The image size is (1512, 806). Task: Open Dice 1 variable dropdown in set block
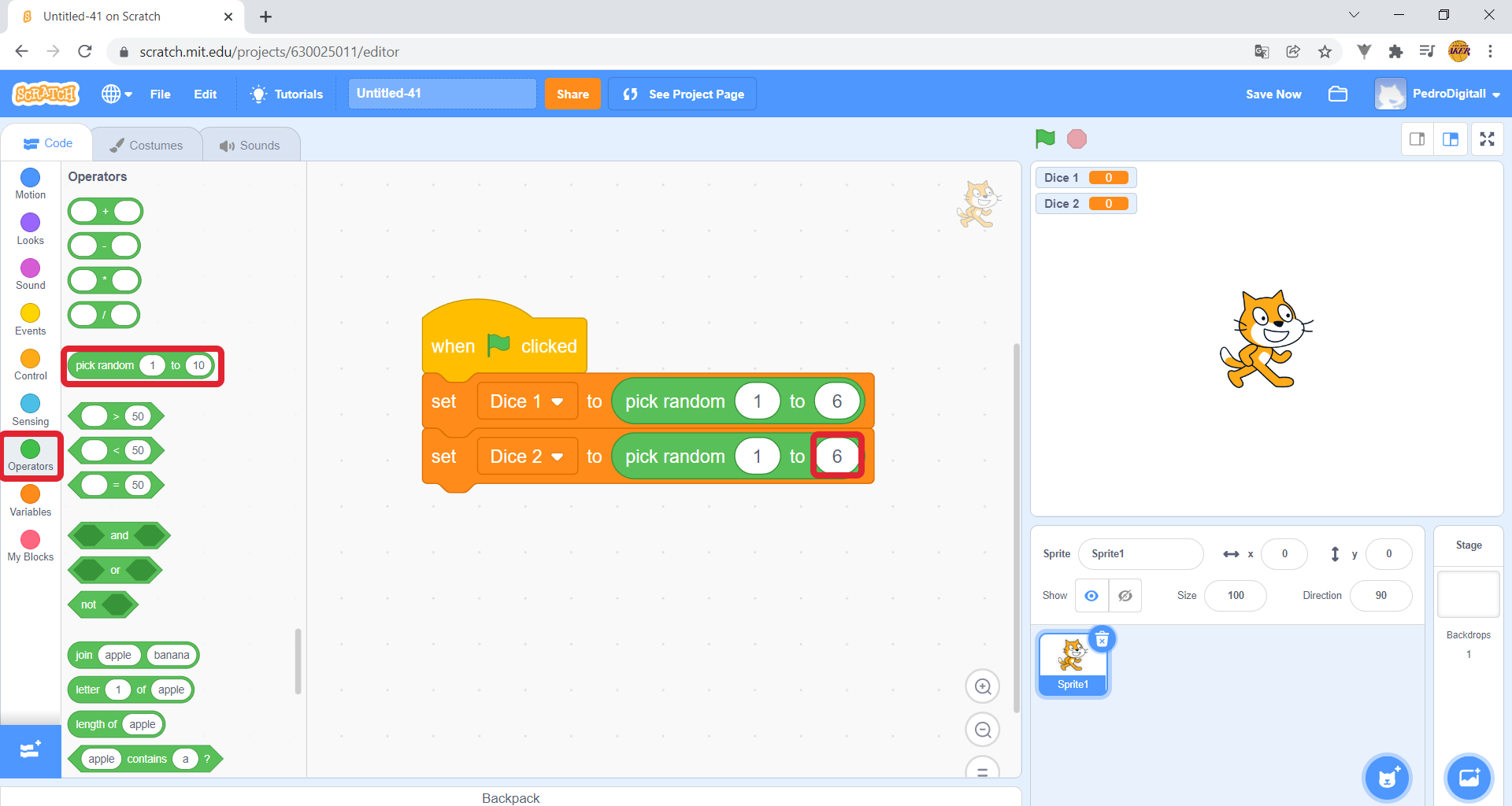point(527,401)
